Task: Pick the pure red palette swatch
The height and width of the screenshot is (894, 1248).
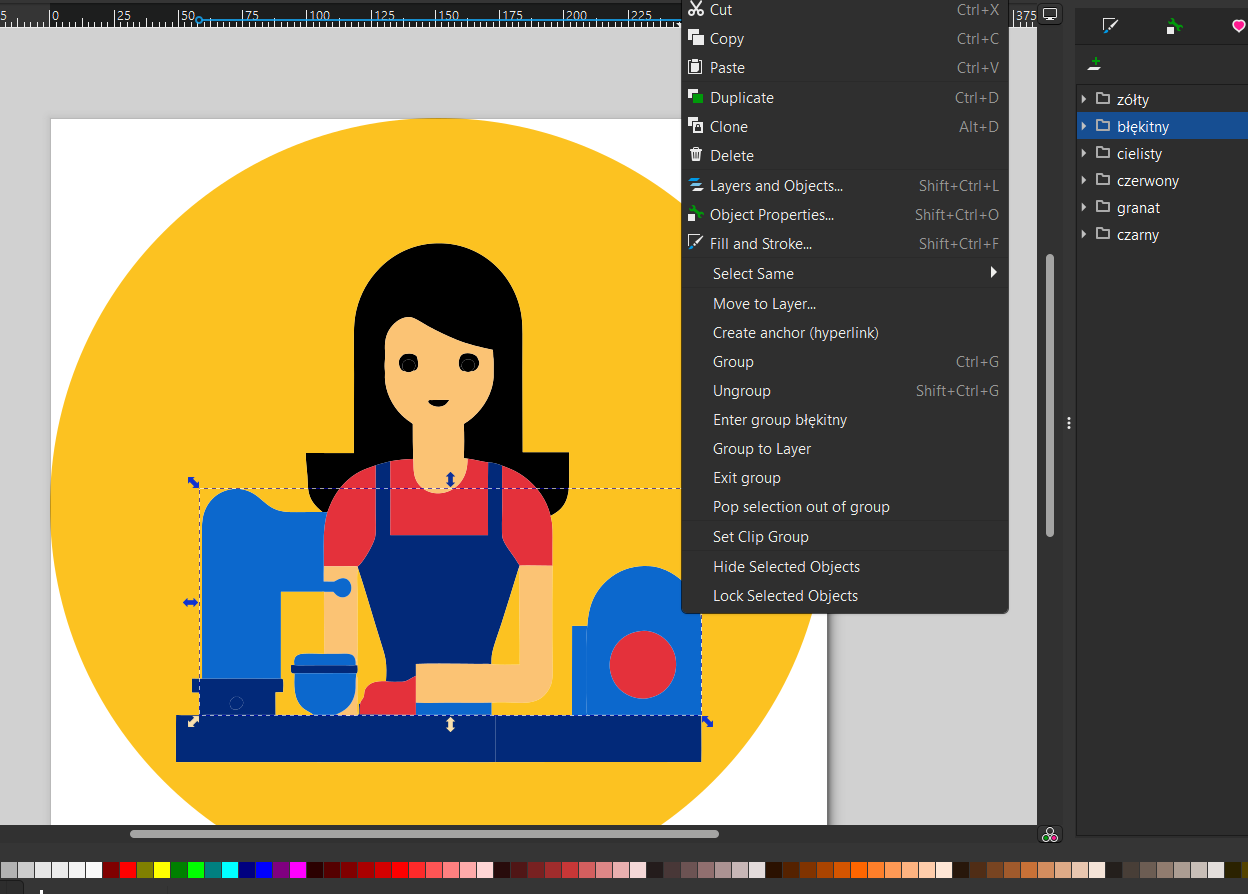Action: point(128,870)
